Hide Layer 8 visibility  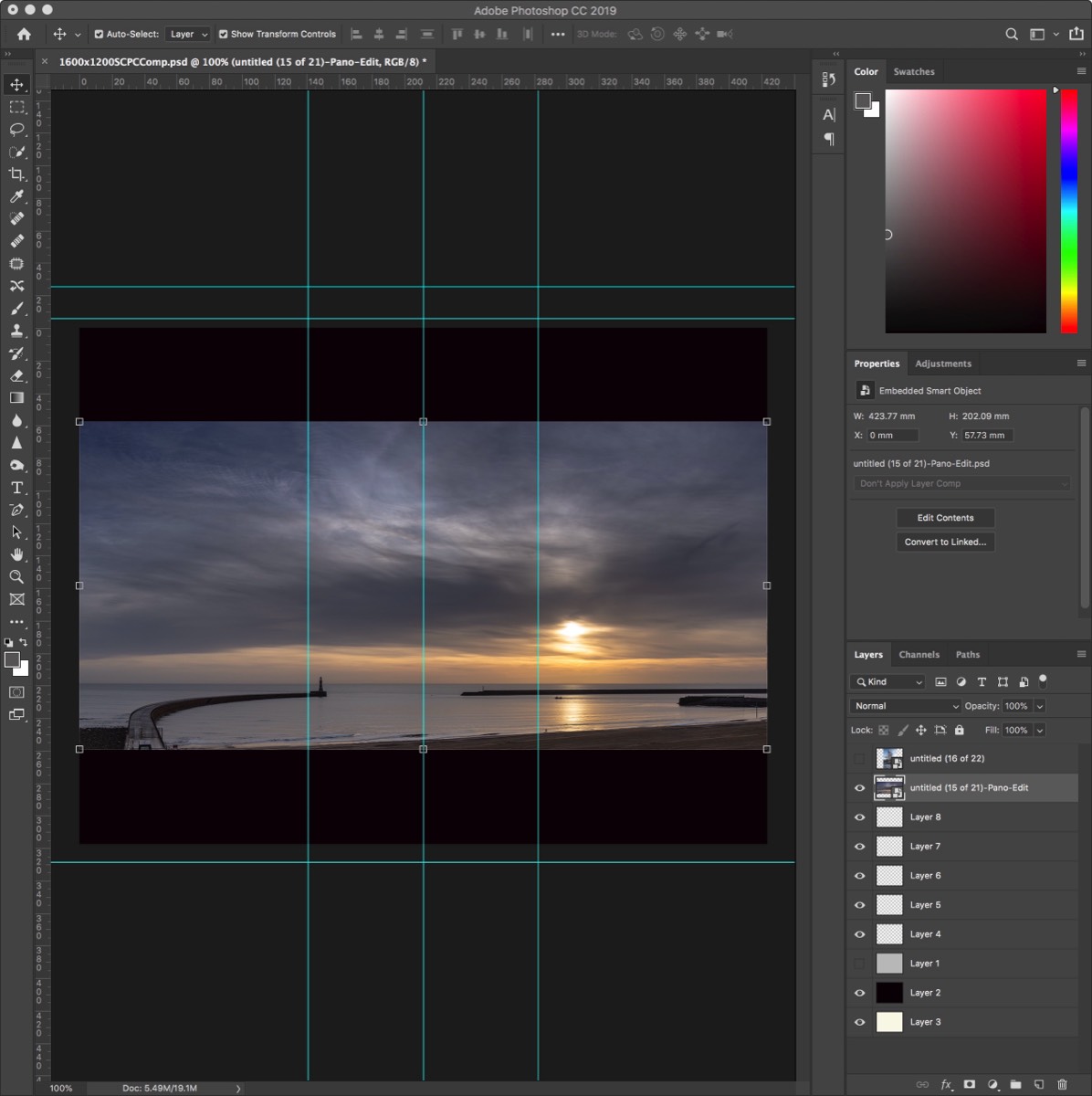click(x=859, y=817)
